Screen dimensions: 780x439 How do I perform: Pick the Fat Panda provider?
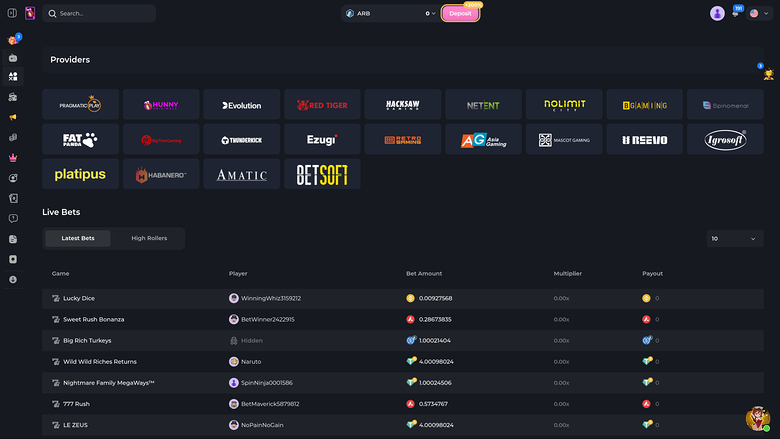[x=80, y=139]
